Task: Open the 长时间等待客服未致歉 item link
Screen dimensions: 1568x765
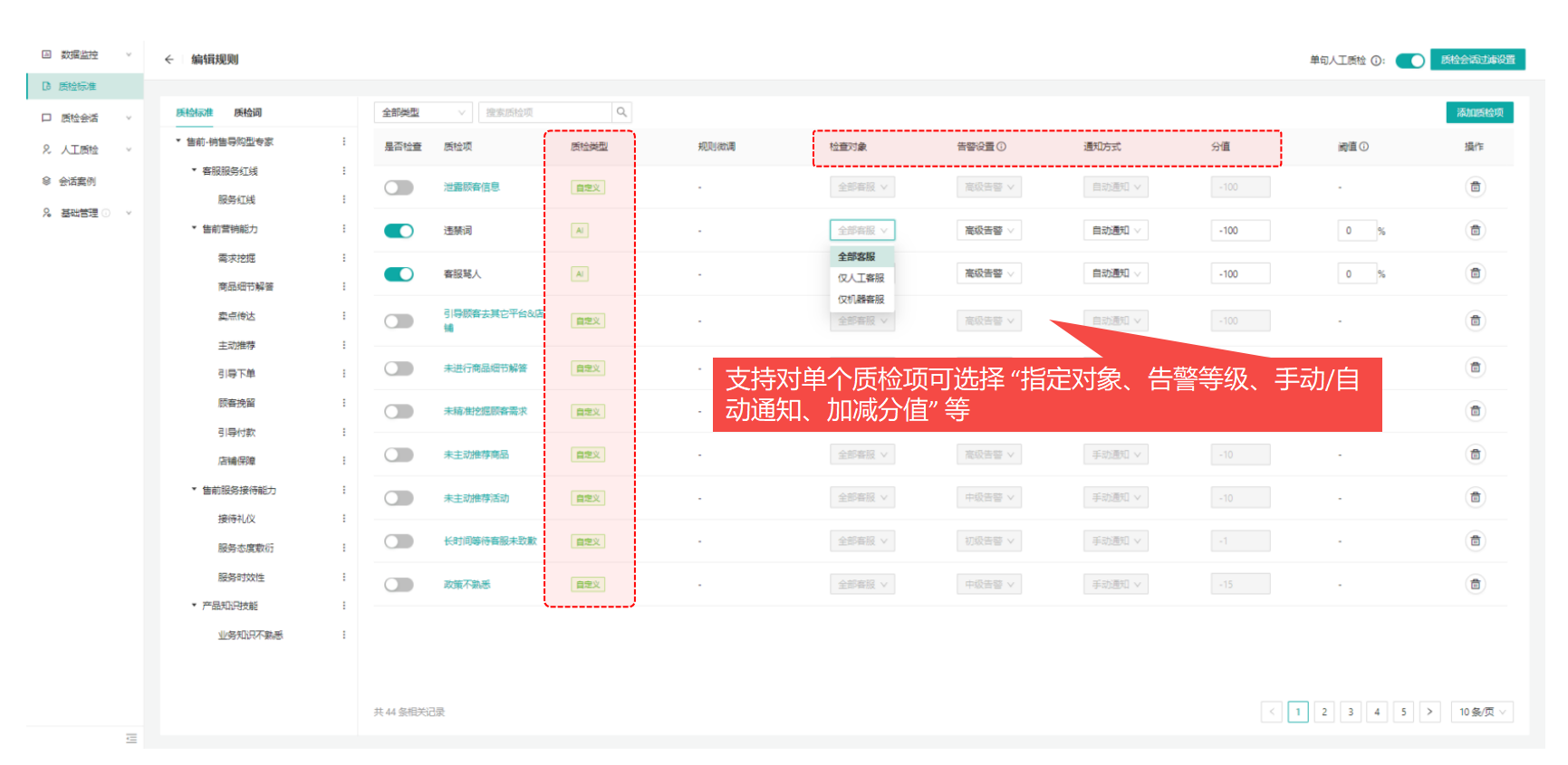Action: point(490,541)
